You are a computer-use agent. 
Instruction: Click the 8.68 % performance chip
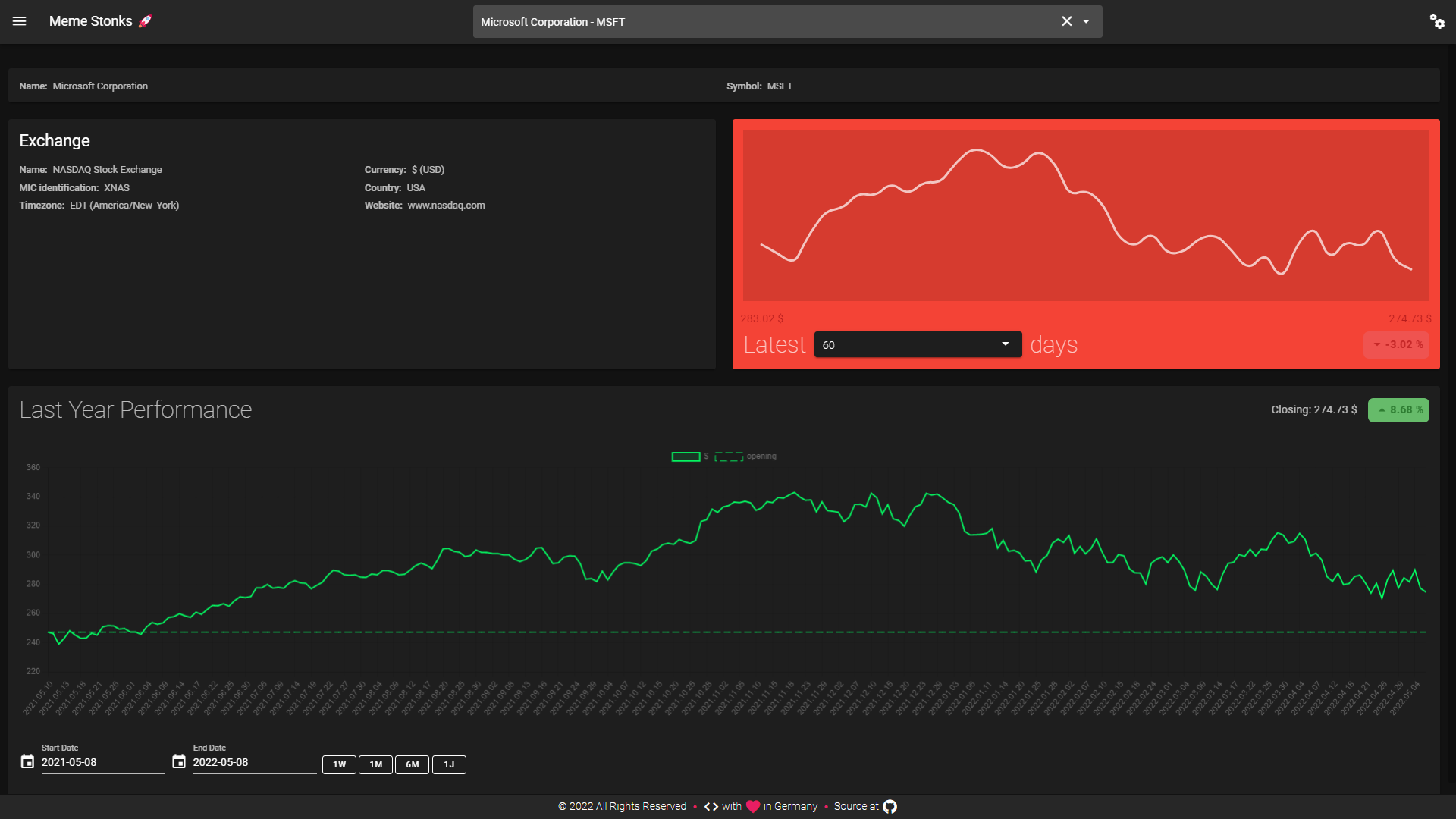(x=1398, y=410)
